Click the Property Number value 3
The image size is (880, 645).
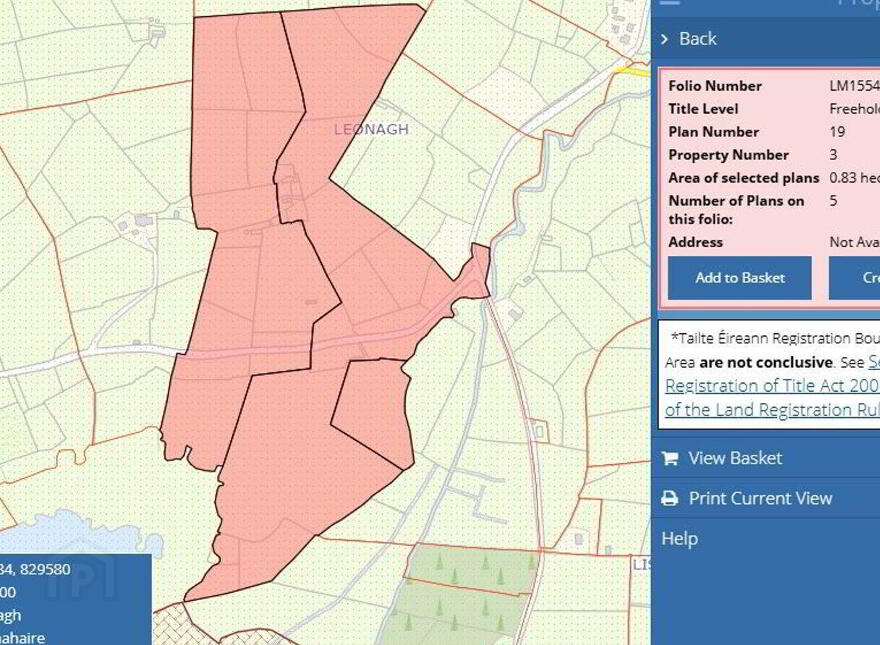[833, 155]
